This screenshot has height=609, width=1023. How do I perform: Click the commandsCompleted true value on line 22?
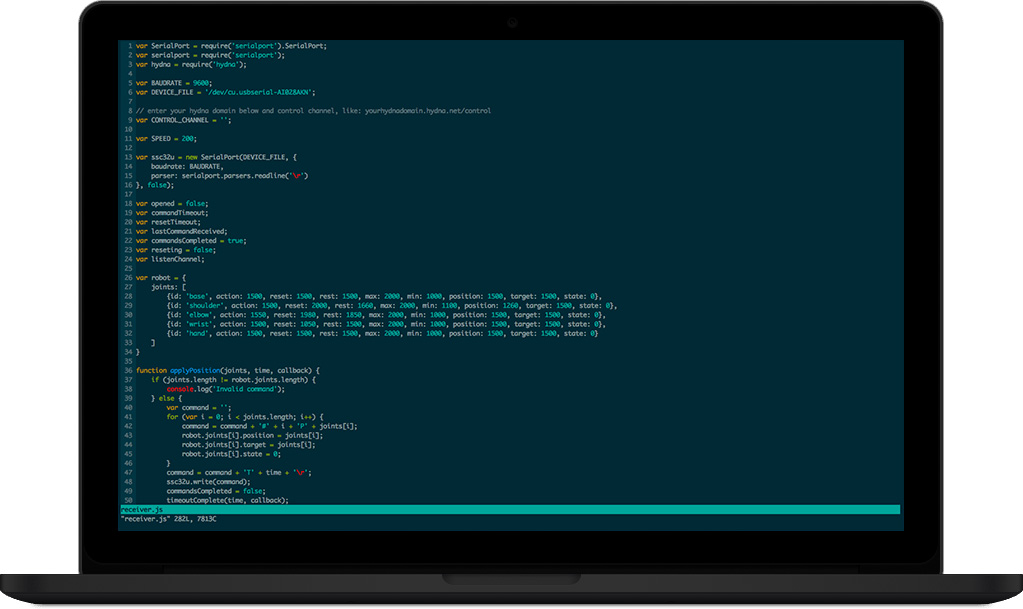tap(234, 240)
